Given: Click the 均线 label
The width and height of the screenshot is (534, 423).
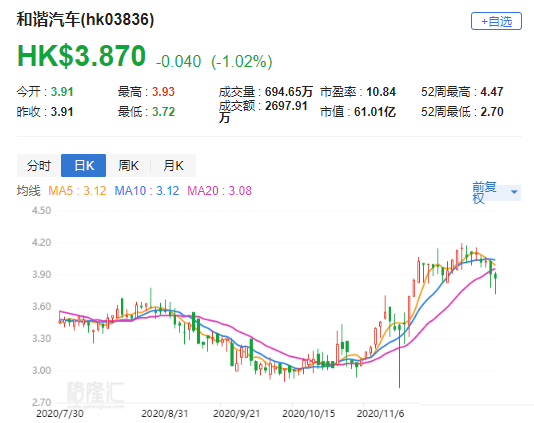Looking at the screenshot, I should point(28,191).
